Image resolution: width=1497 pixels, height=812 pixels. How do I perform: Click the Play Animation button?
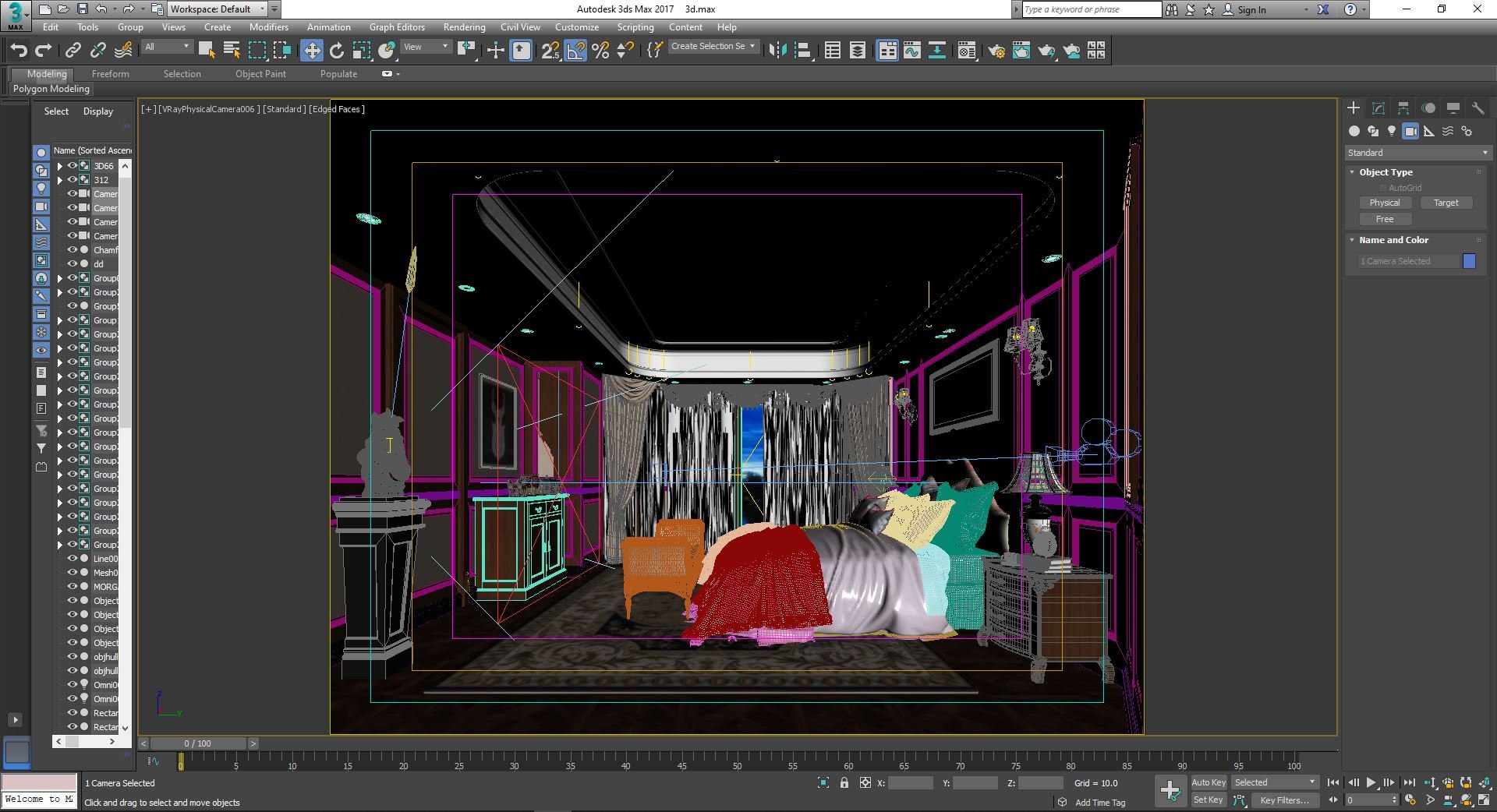[1371, 782]
